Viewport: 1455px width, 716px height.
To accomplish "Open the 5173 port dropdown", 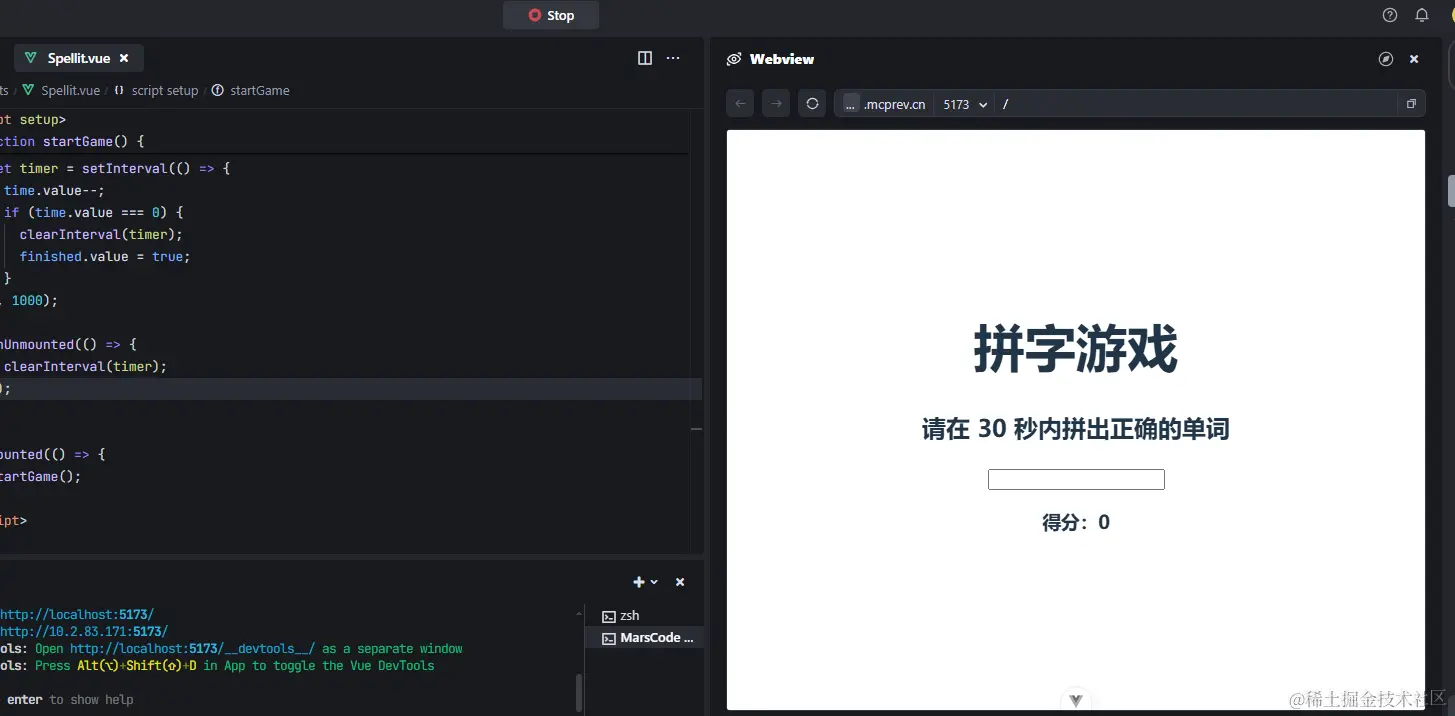I will [x=965, y=104].
